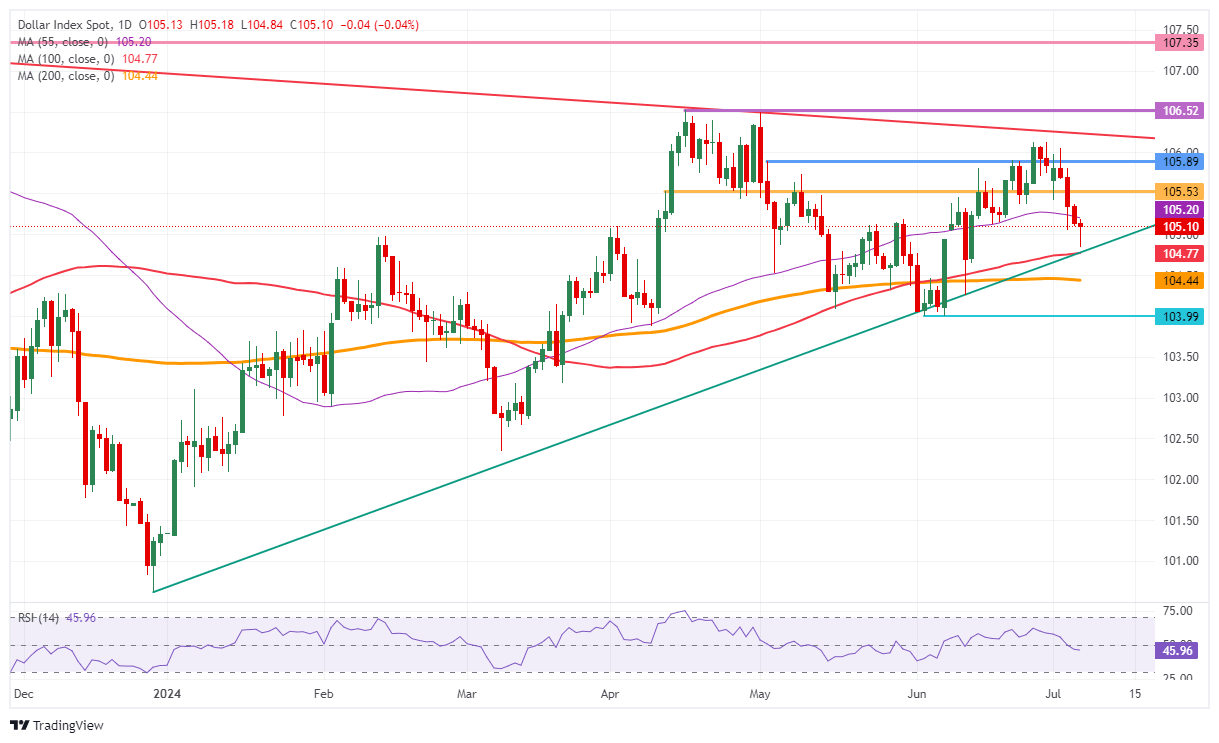Click the RSI (14) indicator label
1219x743 pixels.
click(38, 618)
